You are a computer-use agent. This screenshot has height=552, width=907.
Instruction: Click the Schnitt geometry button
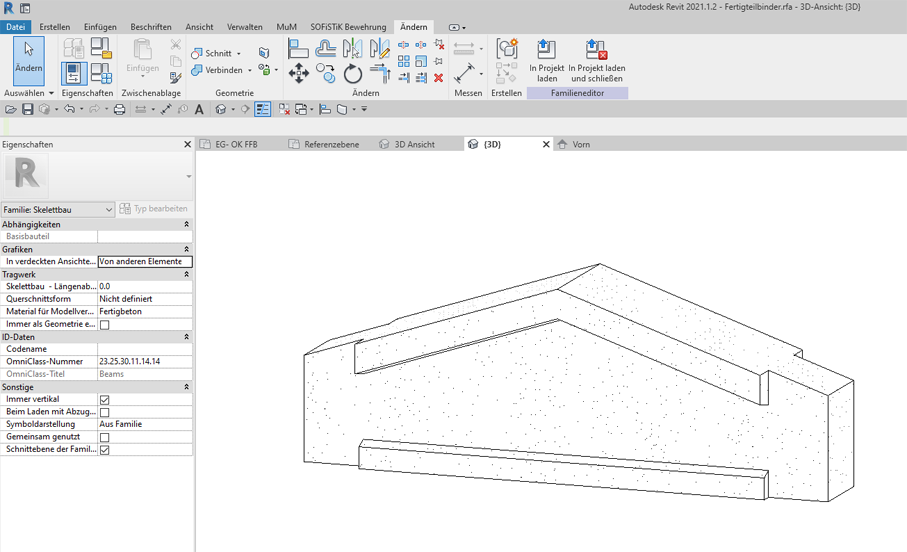tap(217, 53)
